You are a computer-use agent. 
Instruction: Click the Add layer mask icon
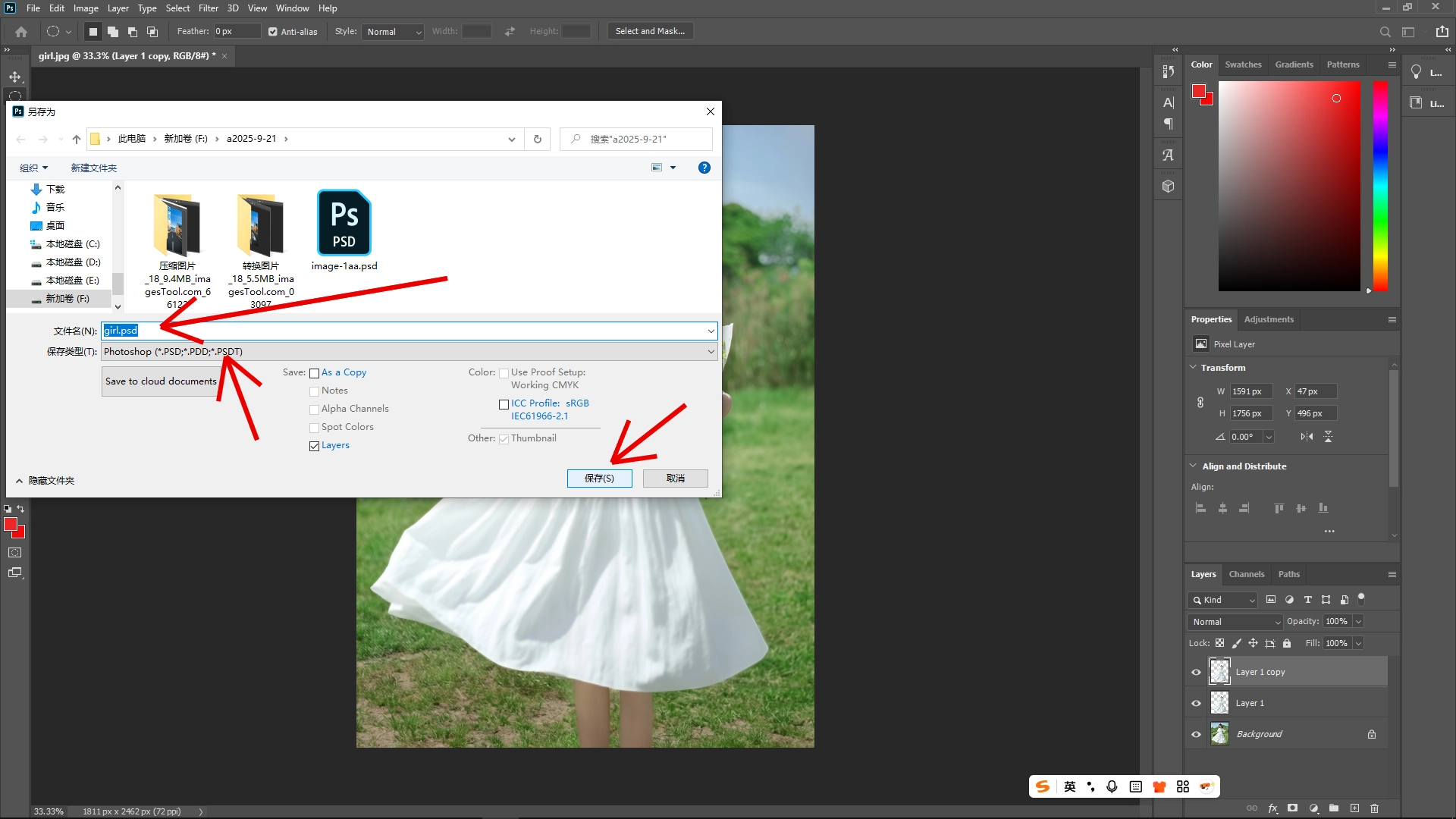(1291, 808)
